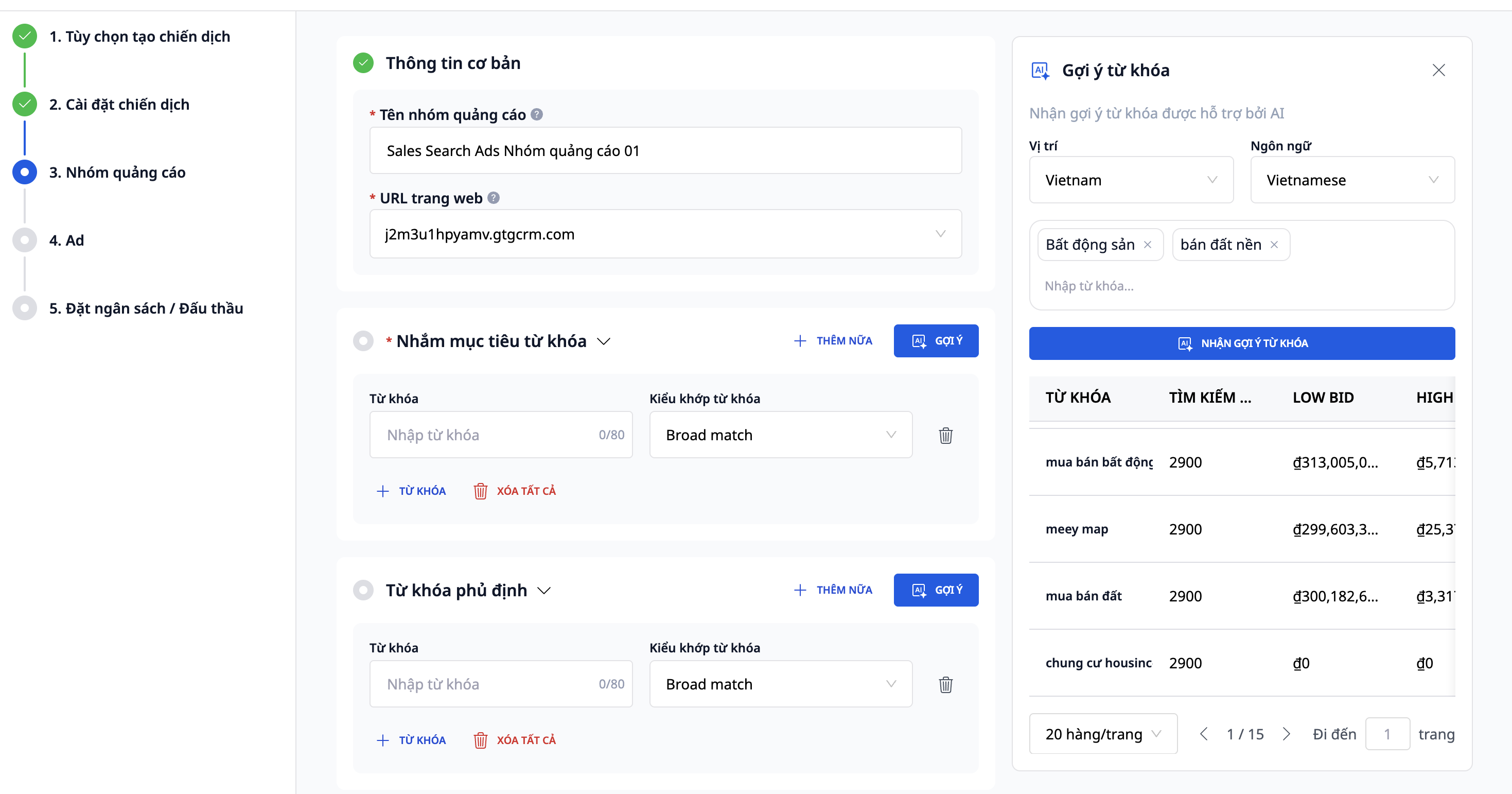Click the AI GỢI Ý icon button for keywords
The image size is (1512, 794).
(x=936, y=341)
